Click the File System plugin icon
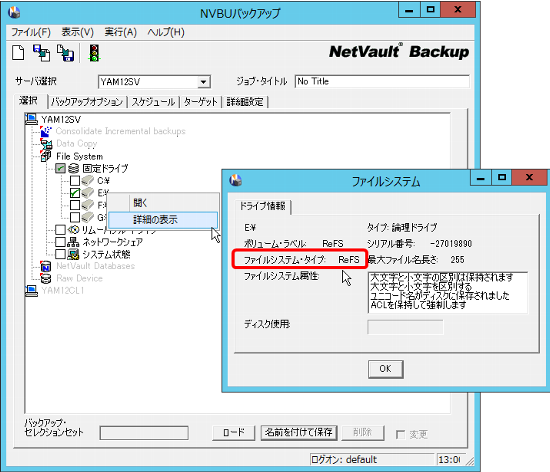 pos(46,156)
